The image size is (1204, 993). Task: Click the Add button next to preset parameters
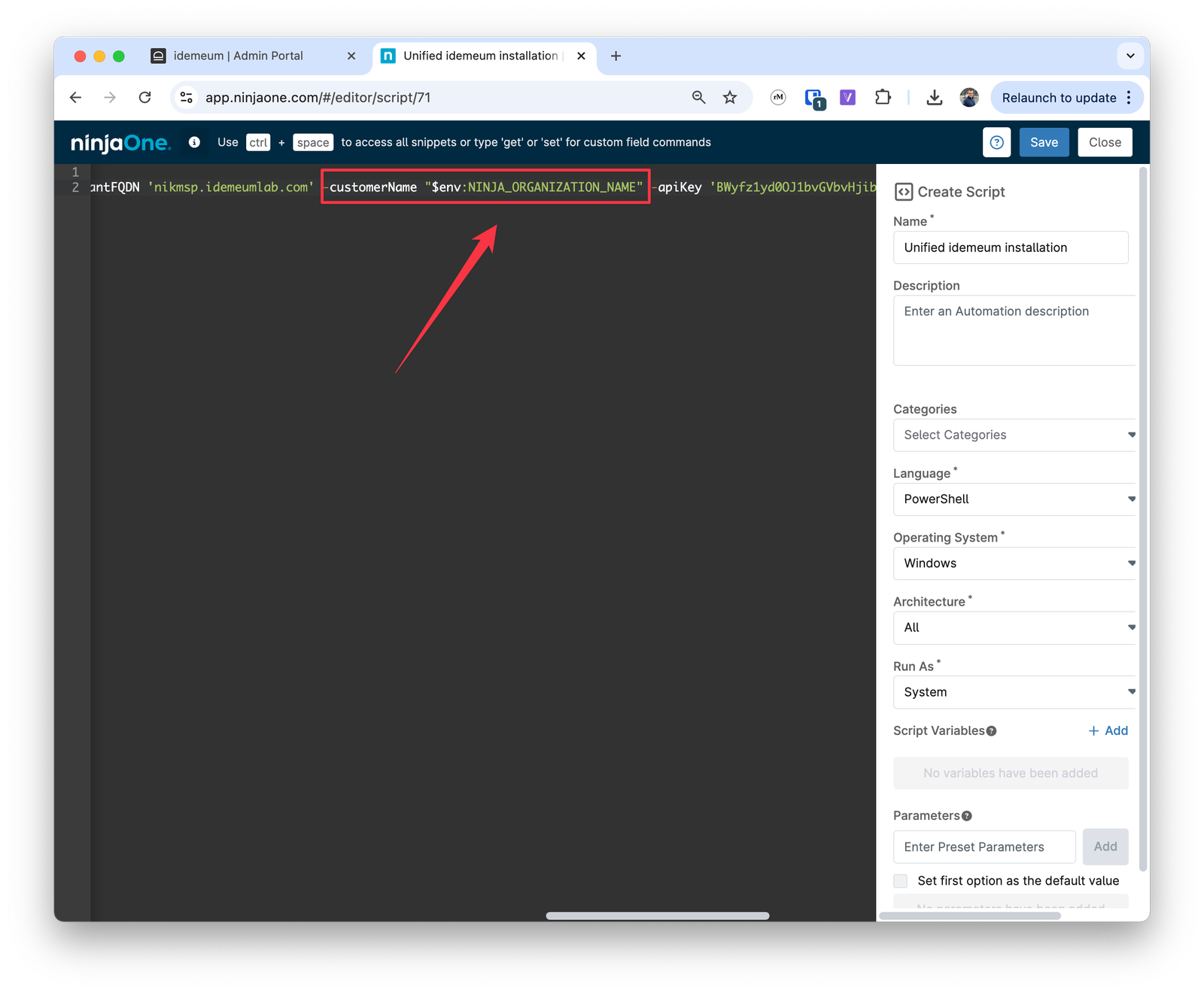click(1105, 846)
